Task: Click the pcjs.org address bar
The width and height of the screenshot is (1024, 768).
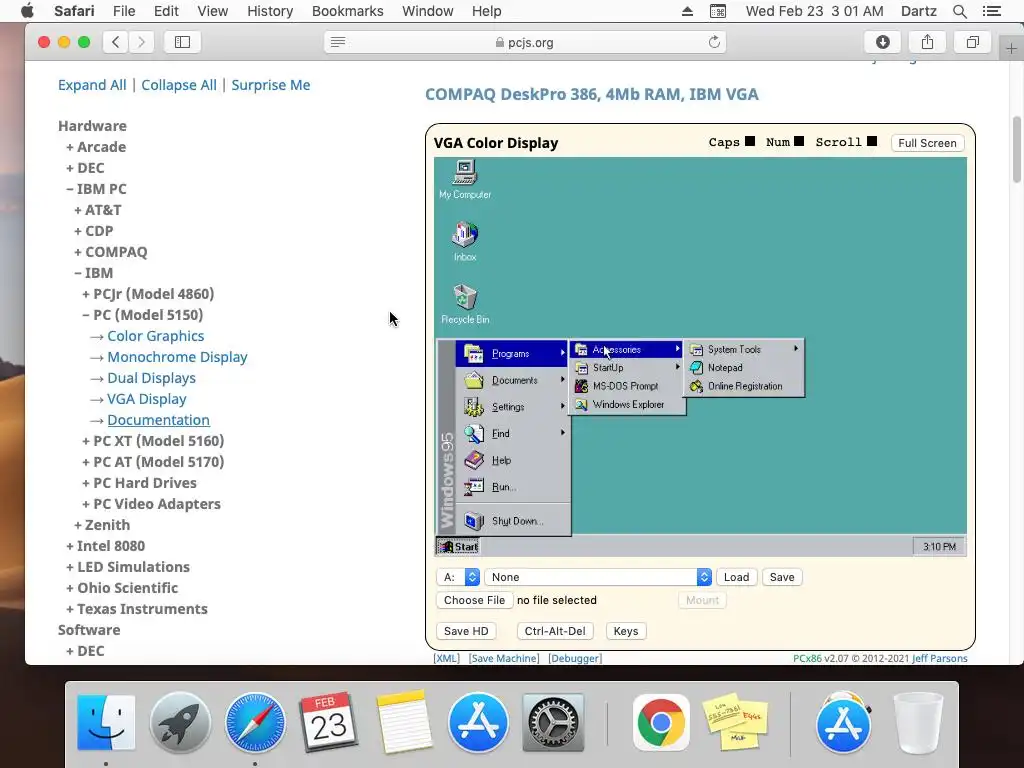Action: (524, 42)
